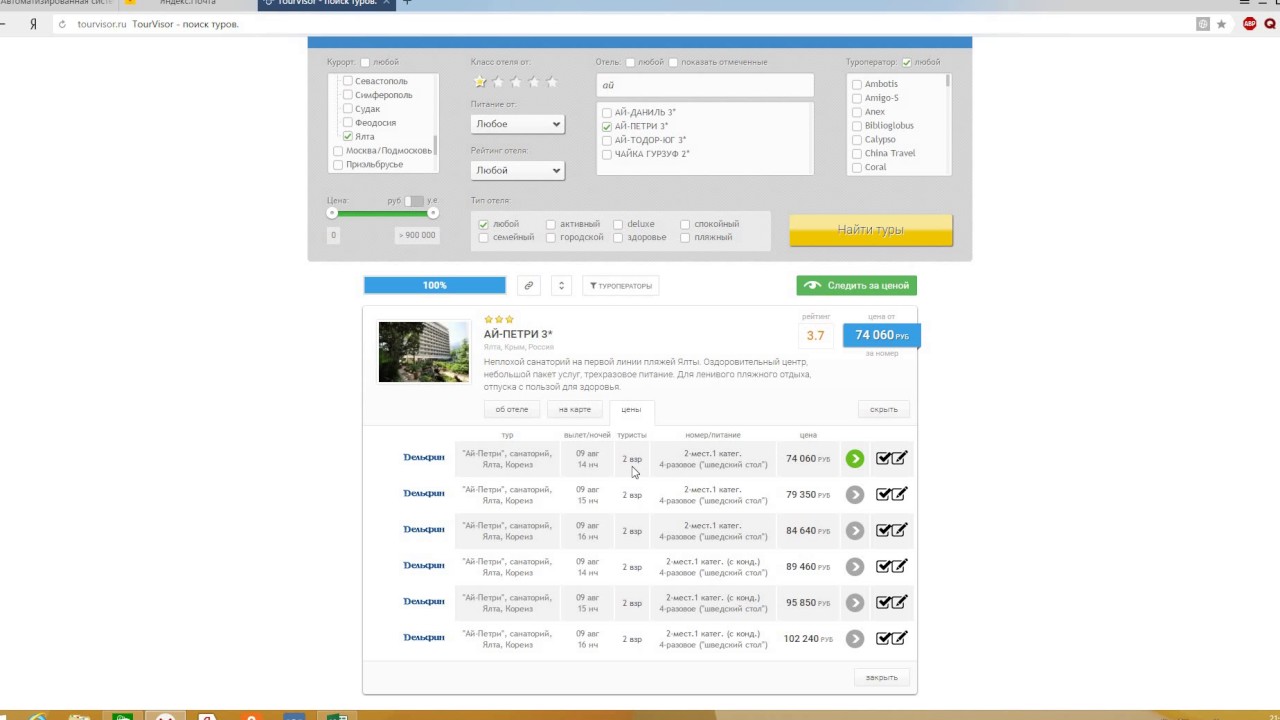Screen dimensions: 1280x720
Task: Click the maximum price slider handle
Action: (x=433, y=213)
